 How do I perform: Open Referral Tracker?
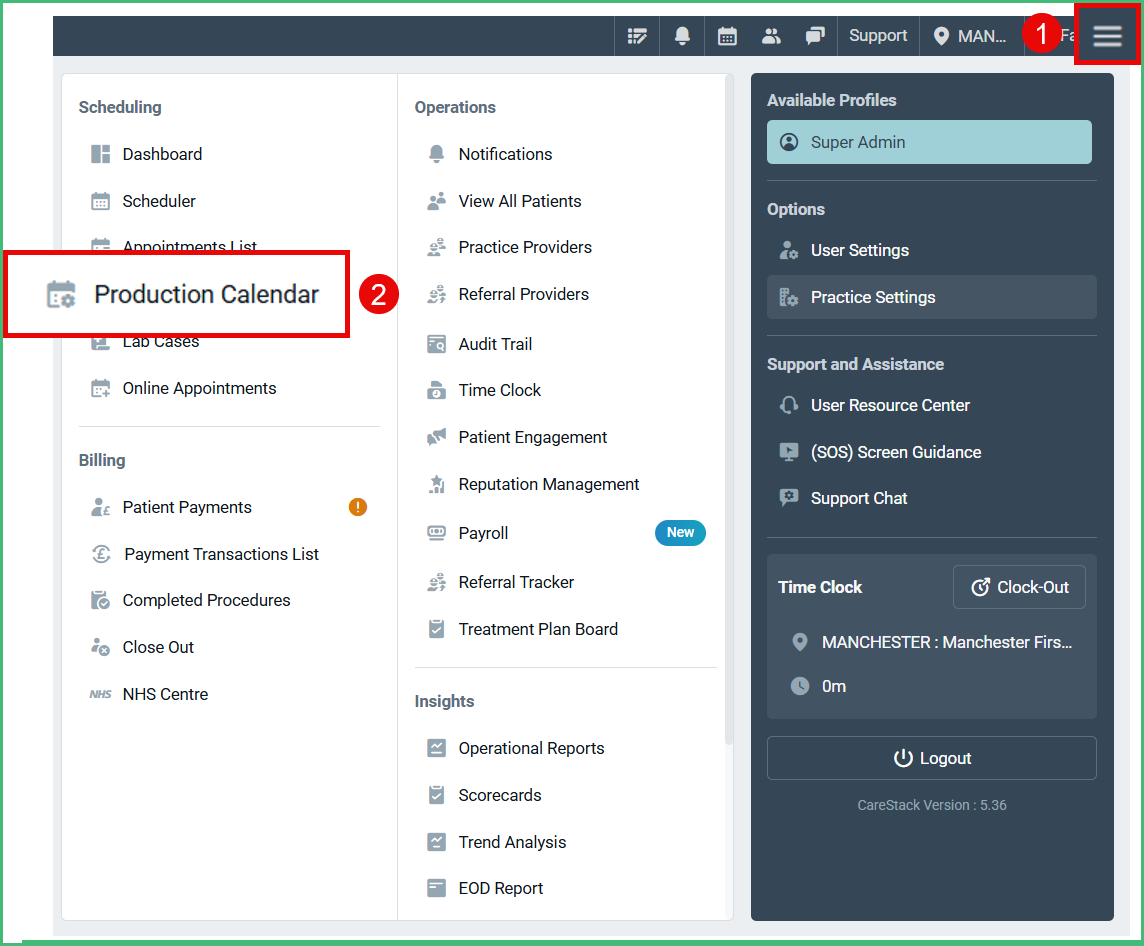click(517, 582)
